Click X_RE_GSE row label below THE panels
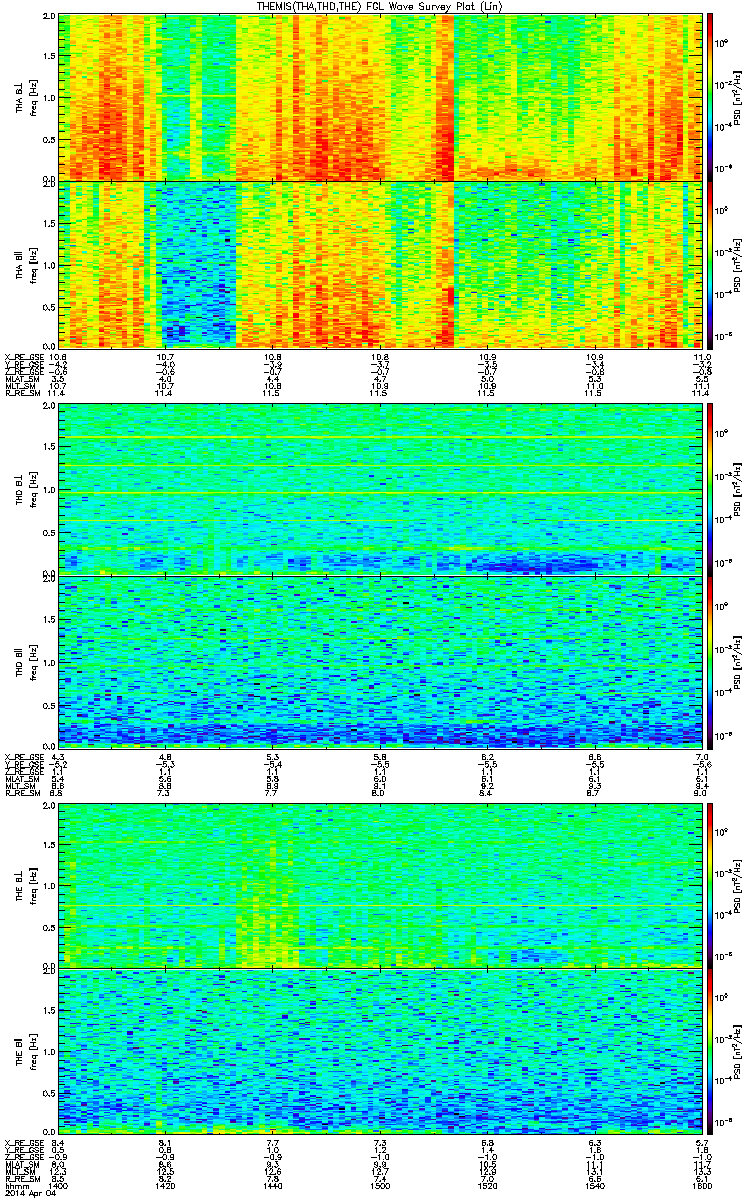Viewport: 750px width, 1200px height. pyautogui.click(x=22, y=1141)
